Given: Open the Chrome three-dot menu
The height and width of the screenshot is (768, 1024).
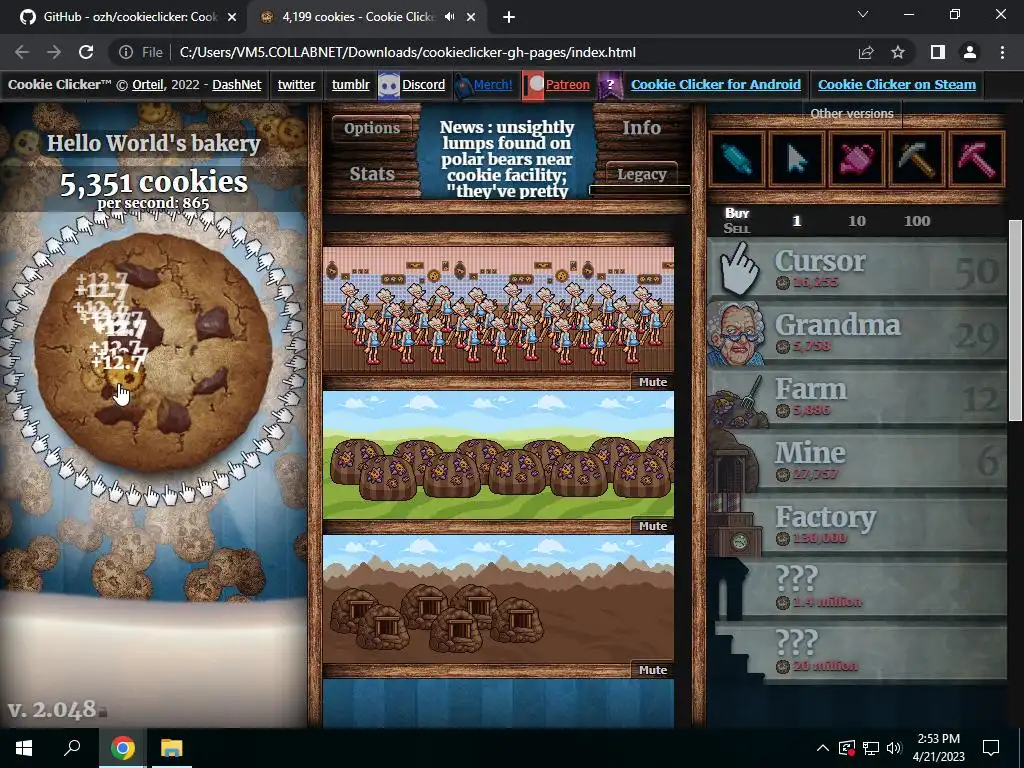Looking at the screenshot, I should pos(1002,52).
